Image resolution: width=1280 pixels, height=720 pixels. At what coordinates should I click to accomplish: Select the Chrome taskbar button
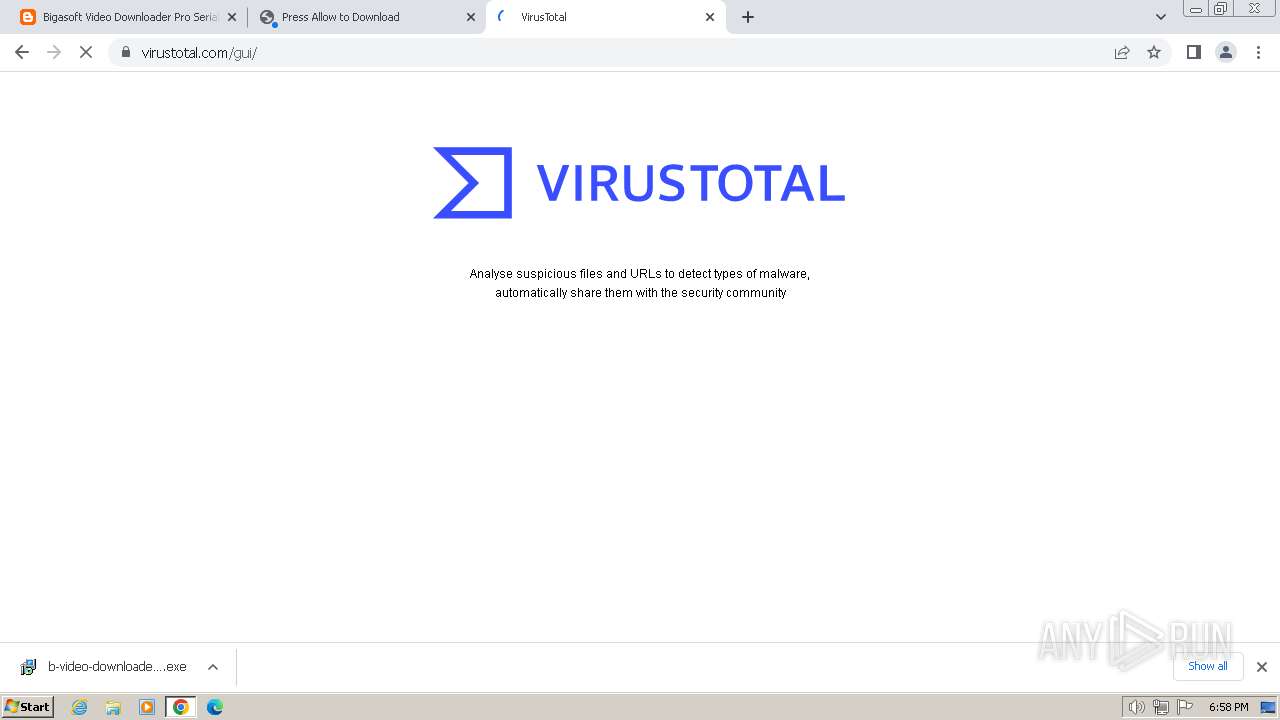[181, 707]
